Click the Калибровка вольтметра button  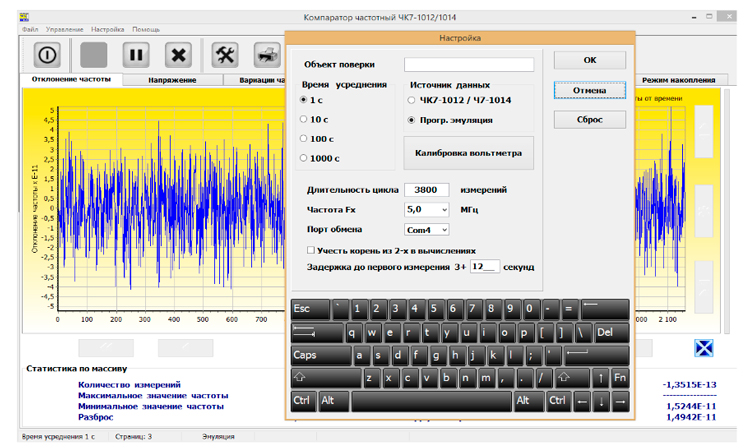pos(468,153)
